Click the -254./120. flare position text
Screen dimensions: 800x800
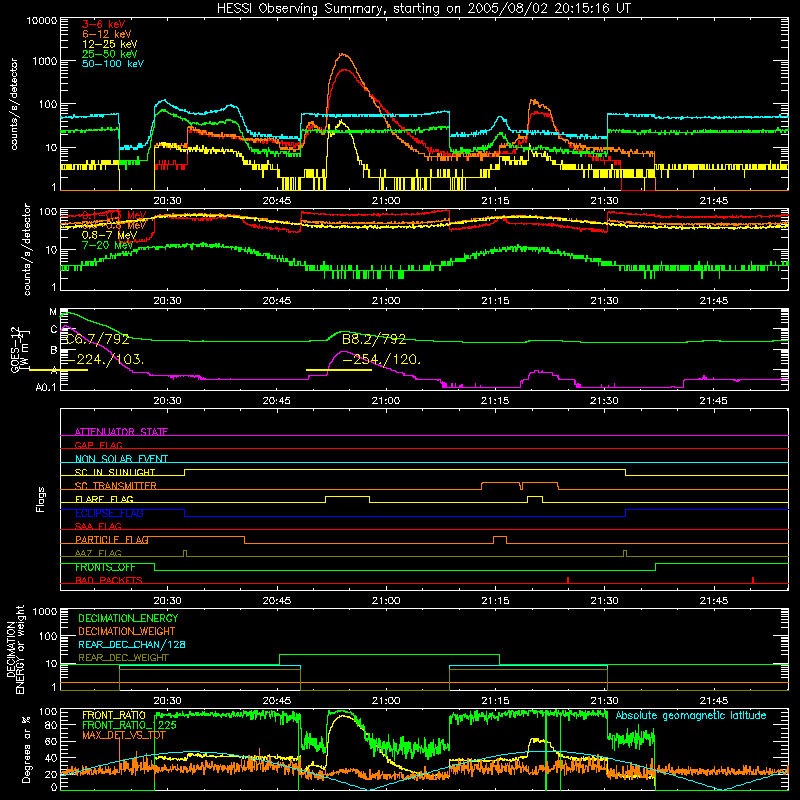point(382,360)
